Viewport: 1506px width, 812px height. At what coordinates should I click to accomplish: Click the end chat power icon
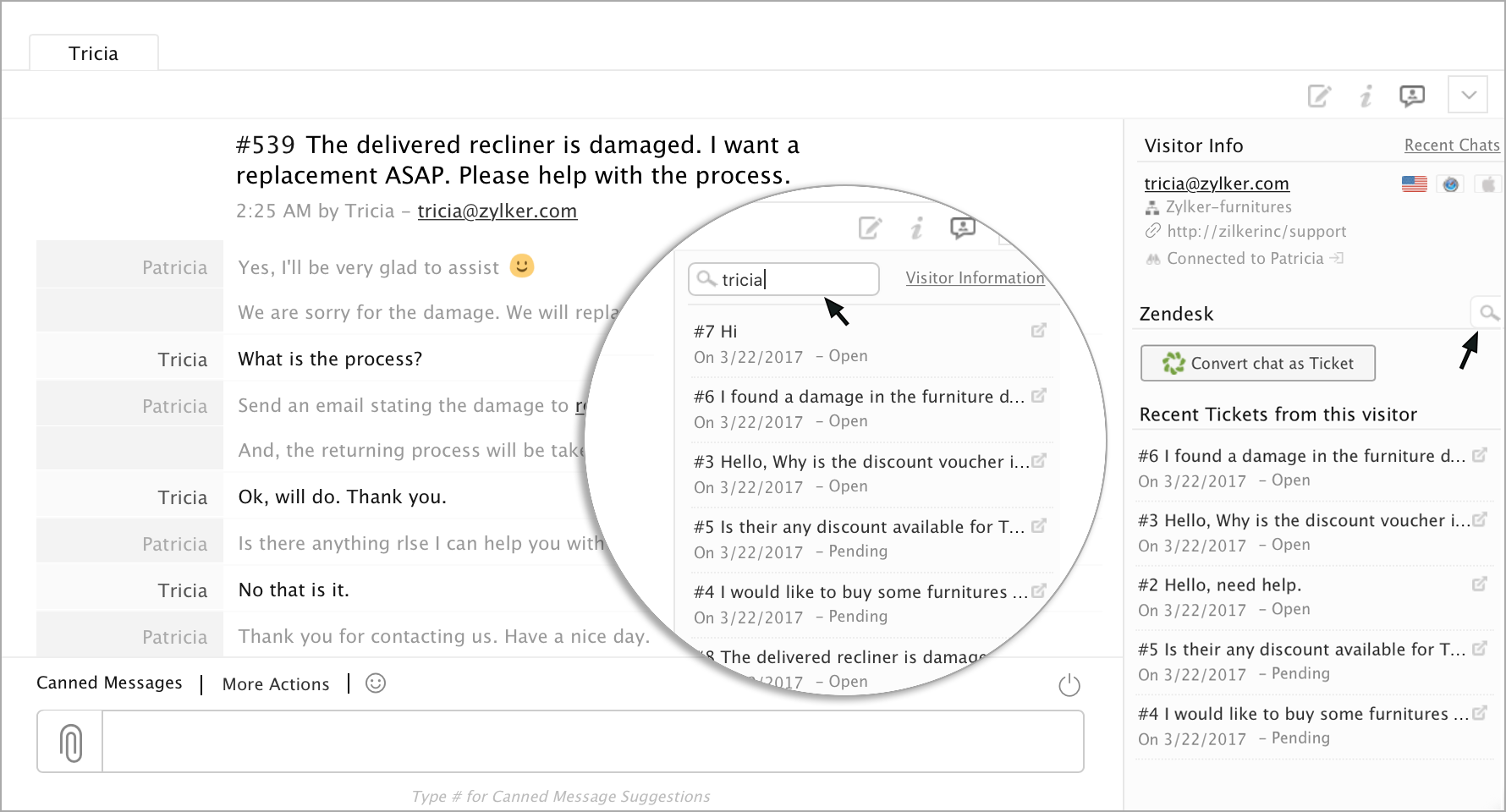[1069, 685]
